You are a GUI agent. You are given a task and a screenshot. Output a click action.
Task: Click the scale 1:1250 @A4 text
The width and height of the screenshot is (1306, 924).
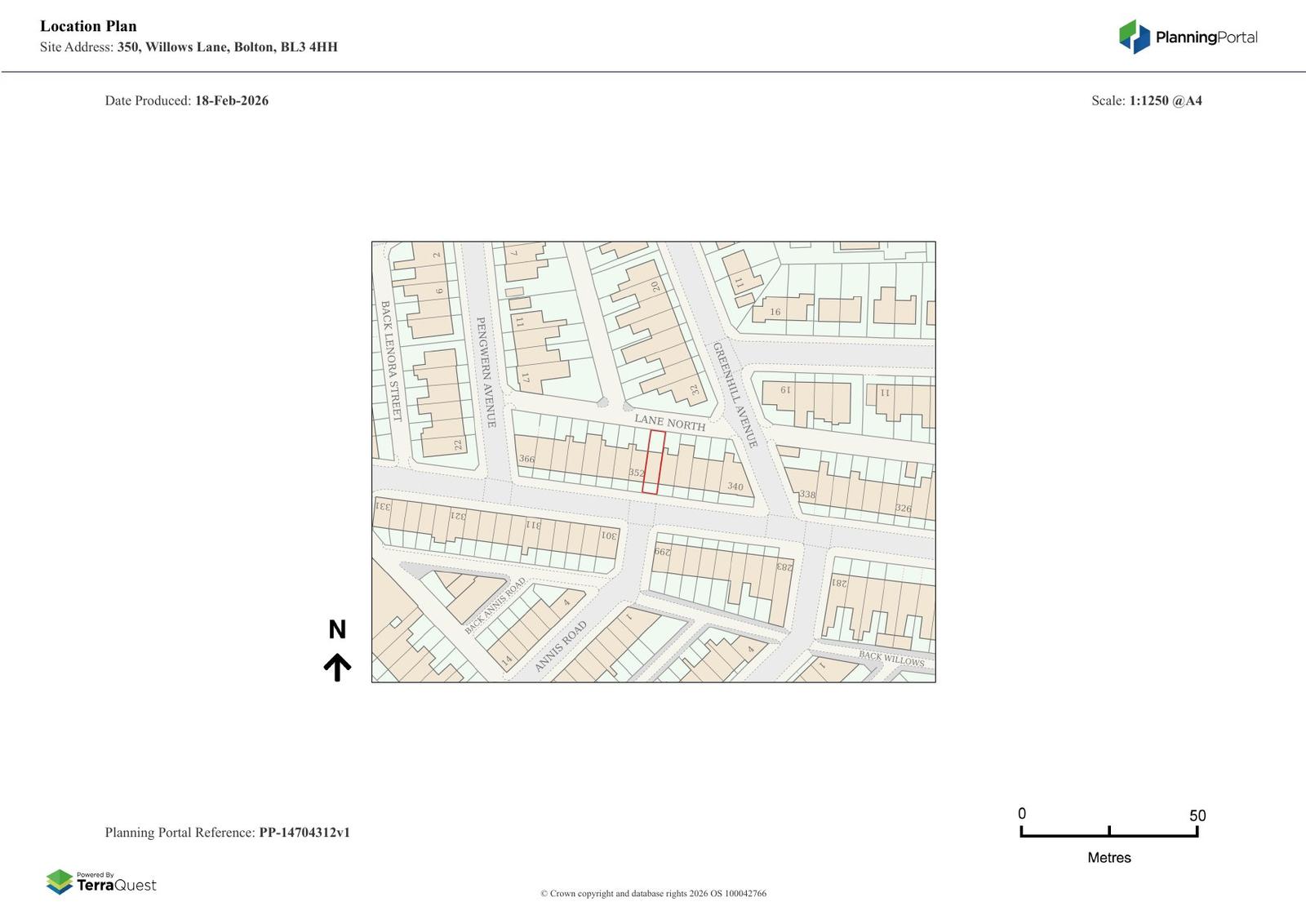(1165, 100)
